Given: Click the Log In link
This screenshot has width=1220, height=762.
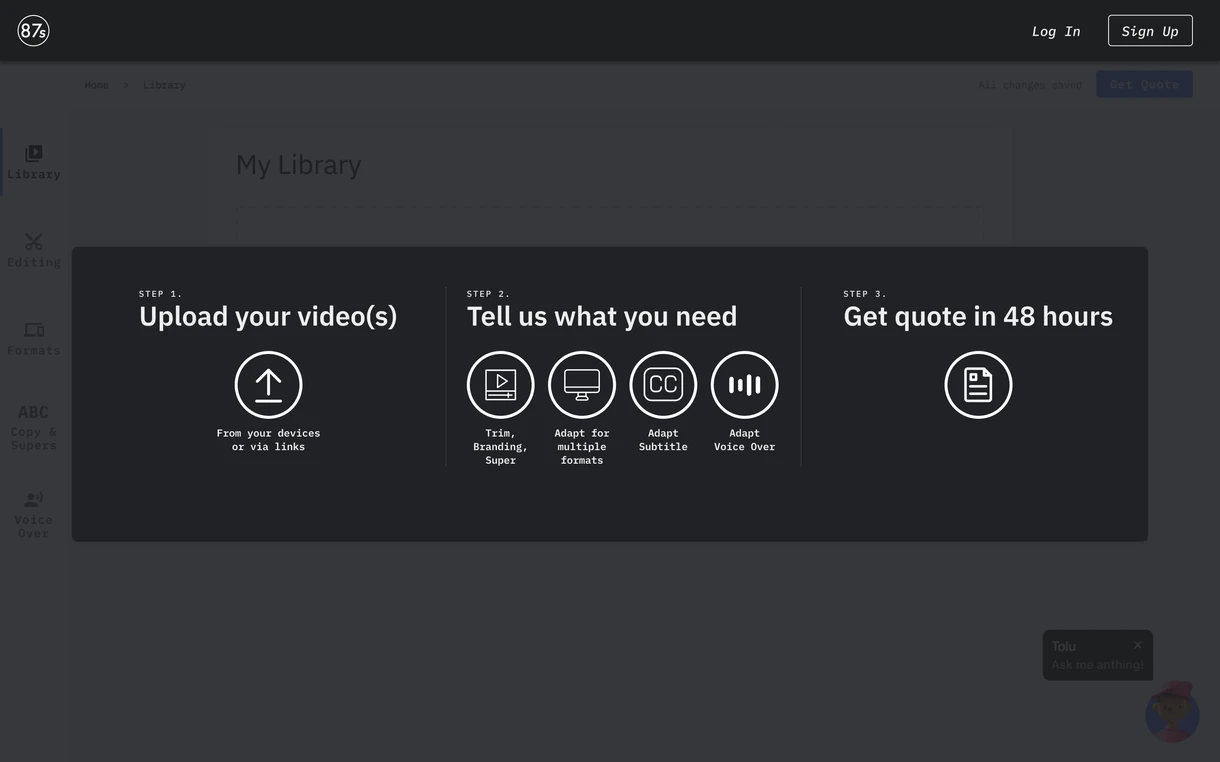Looking at the screenshot, I should tap(1056, 31).
